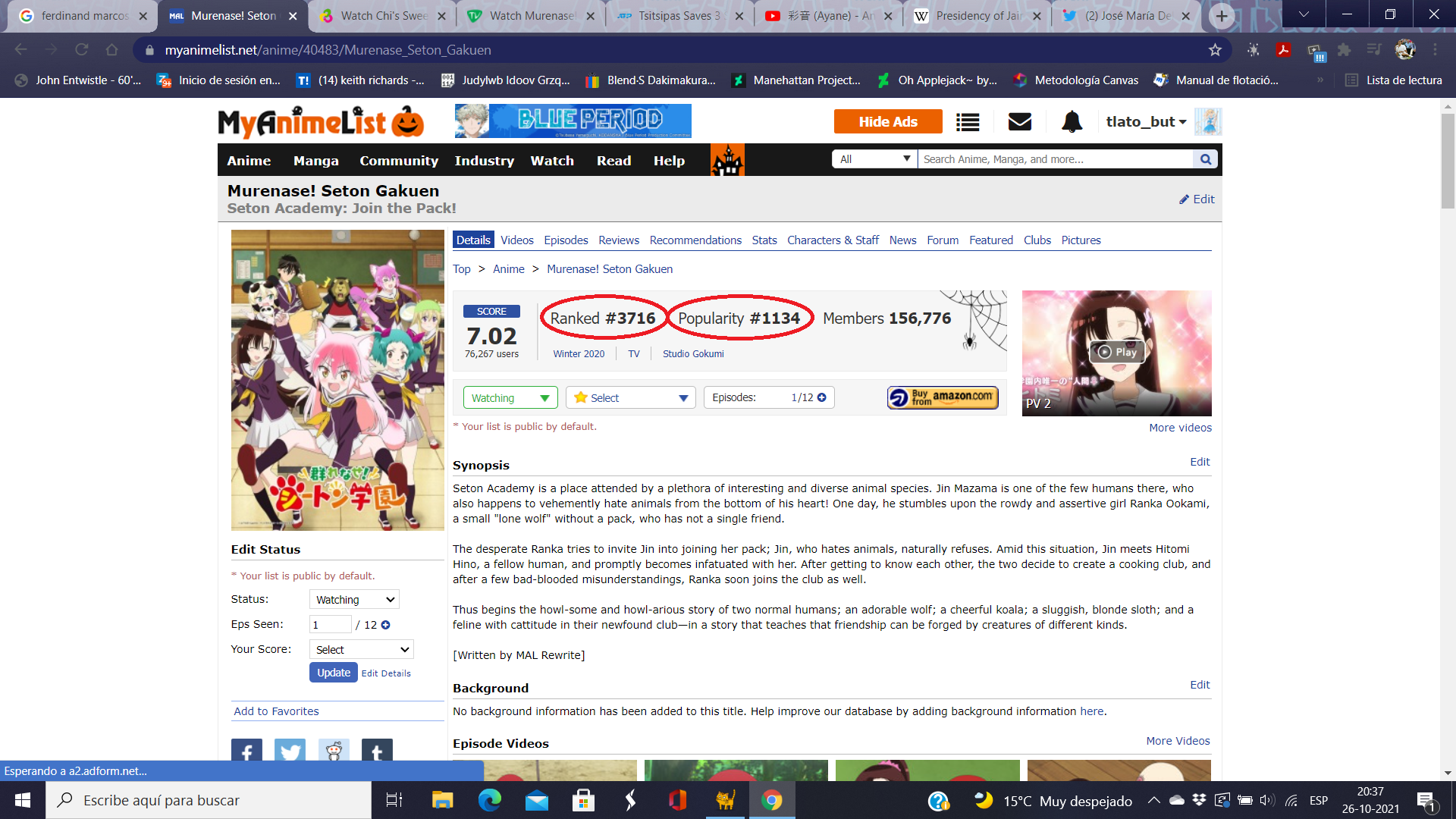Open Your Score Select dropdown
This screenshot has width=1456, height=819.
tap(361, 650)
